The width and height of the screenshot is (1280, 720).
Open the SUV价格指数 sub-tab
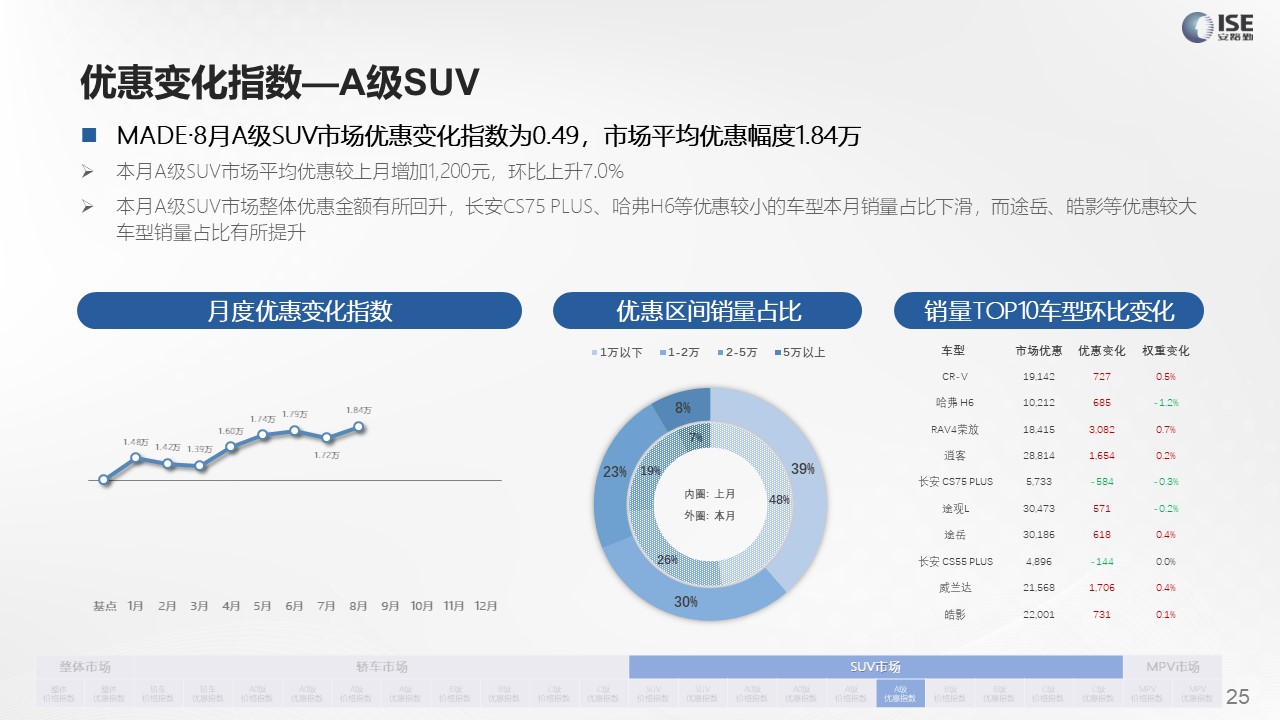coord(653,692)
